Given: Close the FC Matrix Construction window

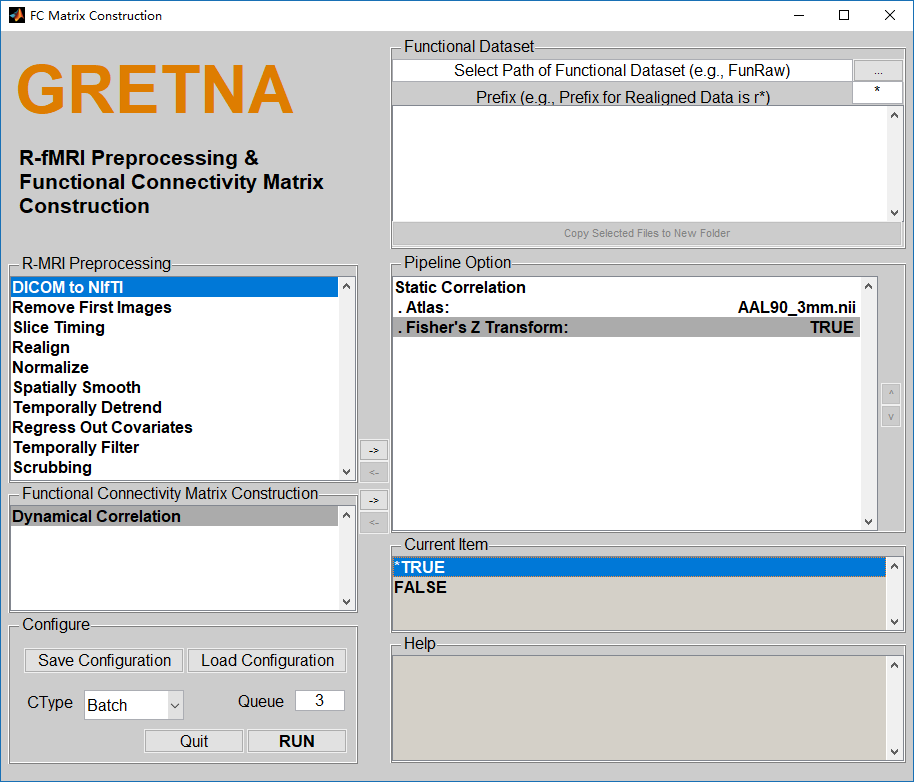Looking at the screenshot, I should tap(890, 15).
